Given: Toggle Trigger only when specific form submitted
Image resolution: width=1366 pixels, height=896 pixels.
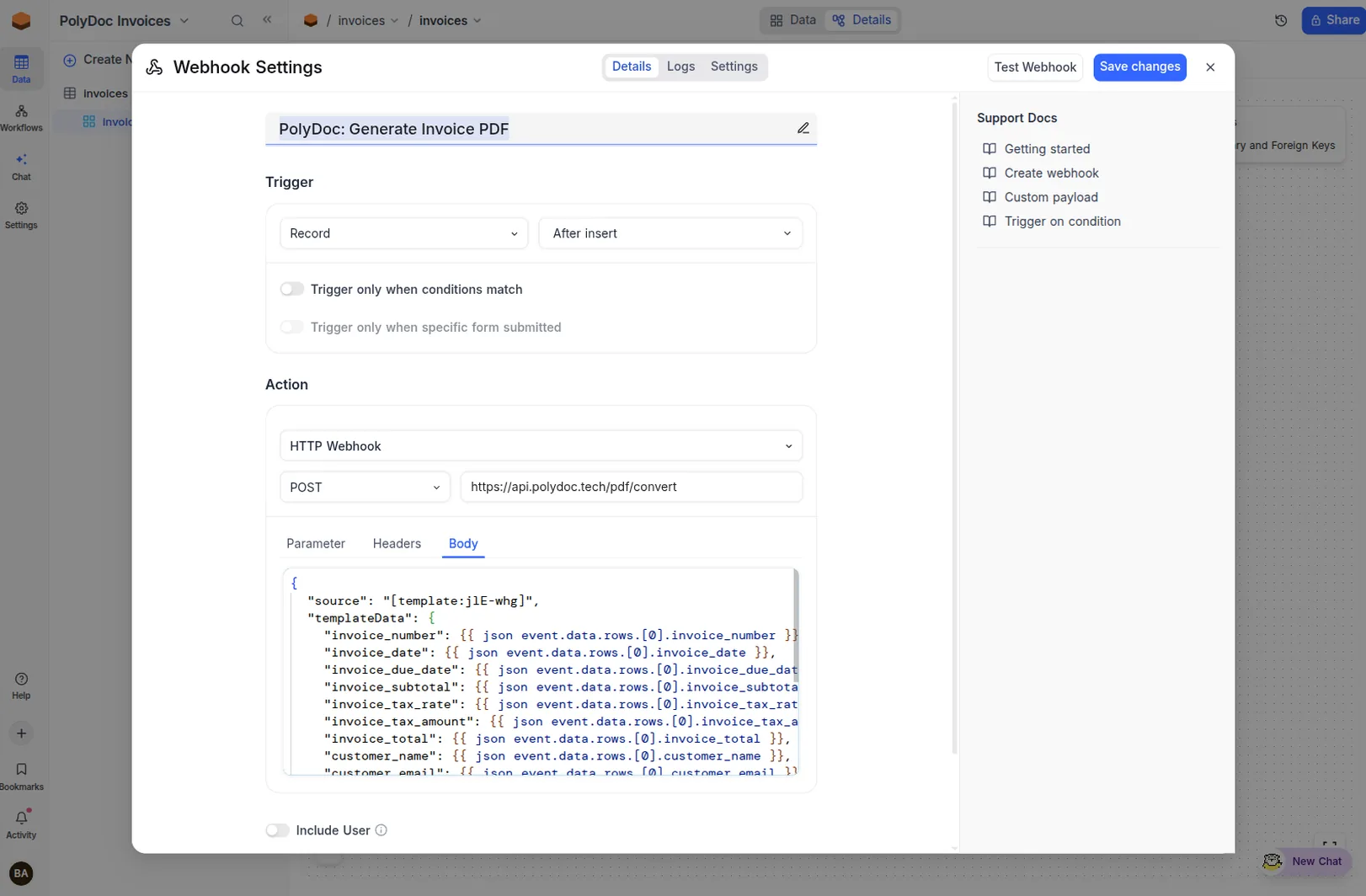Looking at the screenshot, I should pyautogui.click(x=291, y=327).
